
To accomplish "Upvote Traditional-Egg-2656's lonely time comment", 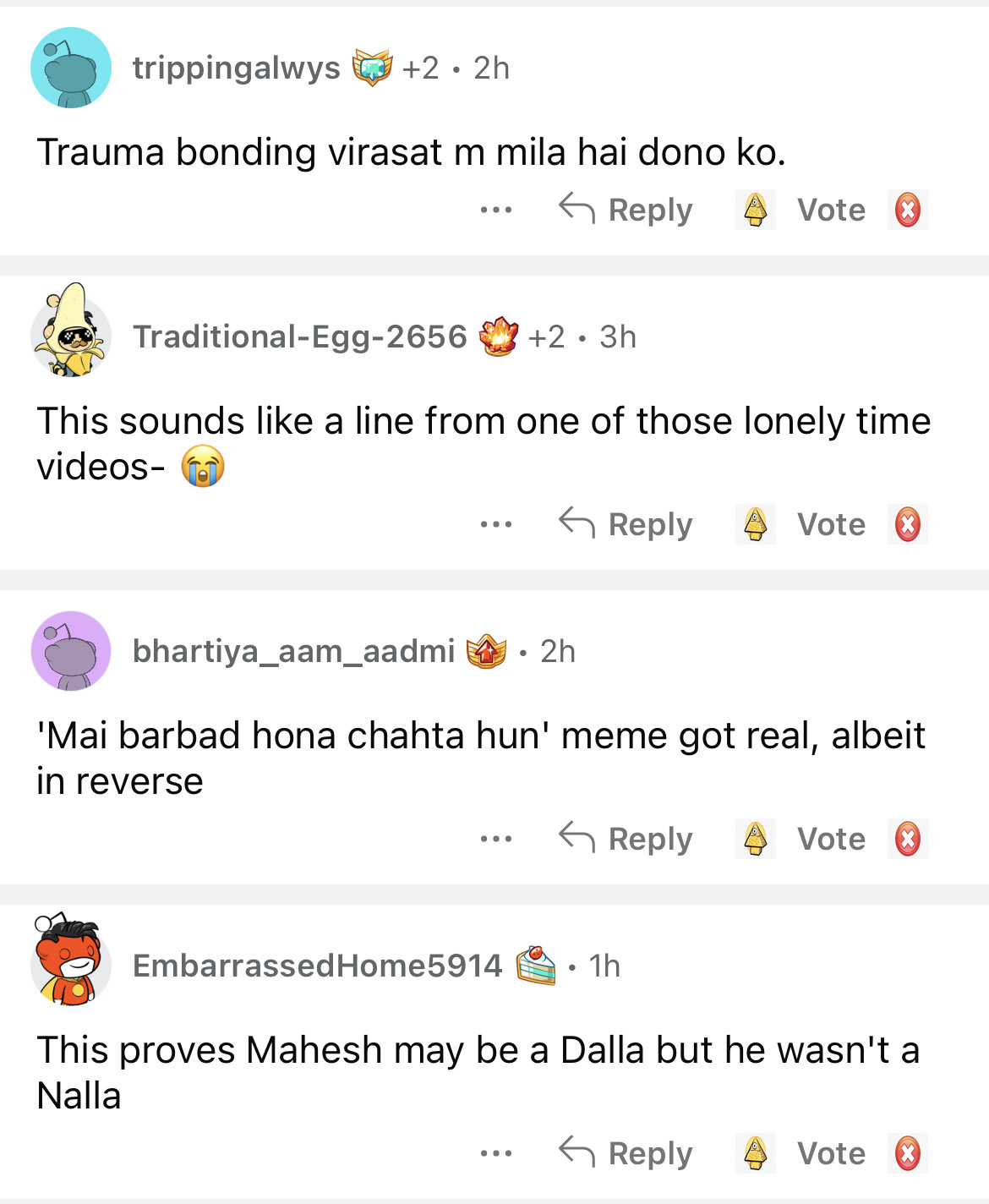I will click(x=755, y=524).
